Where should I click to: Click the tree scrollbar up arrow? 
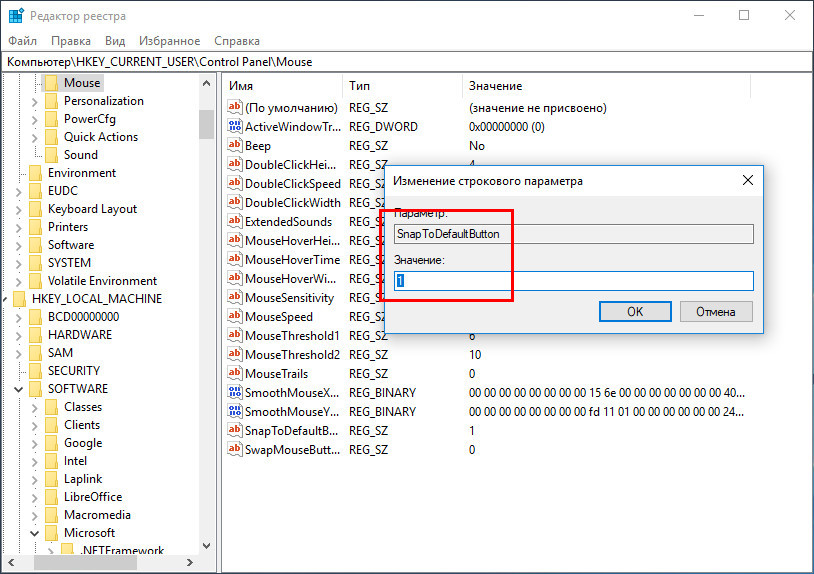click(x=206, y=83)
